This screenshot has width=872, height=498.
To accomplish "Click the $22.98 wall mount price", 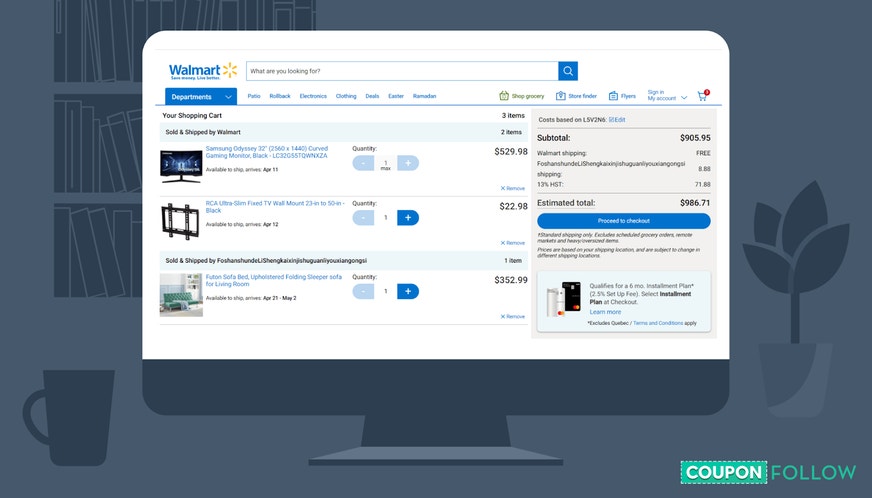I will pyautogui.click(x=513, y=206).
